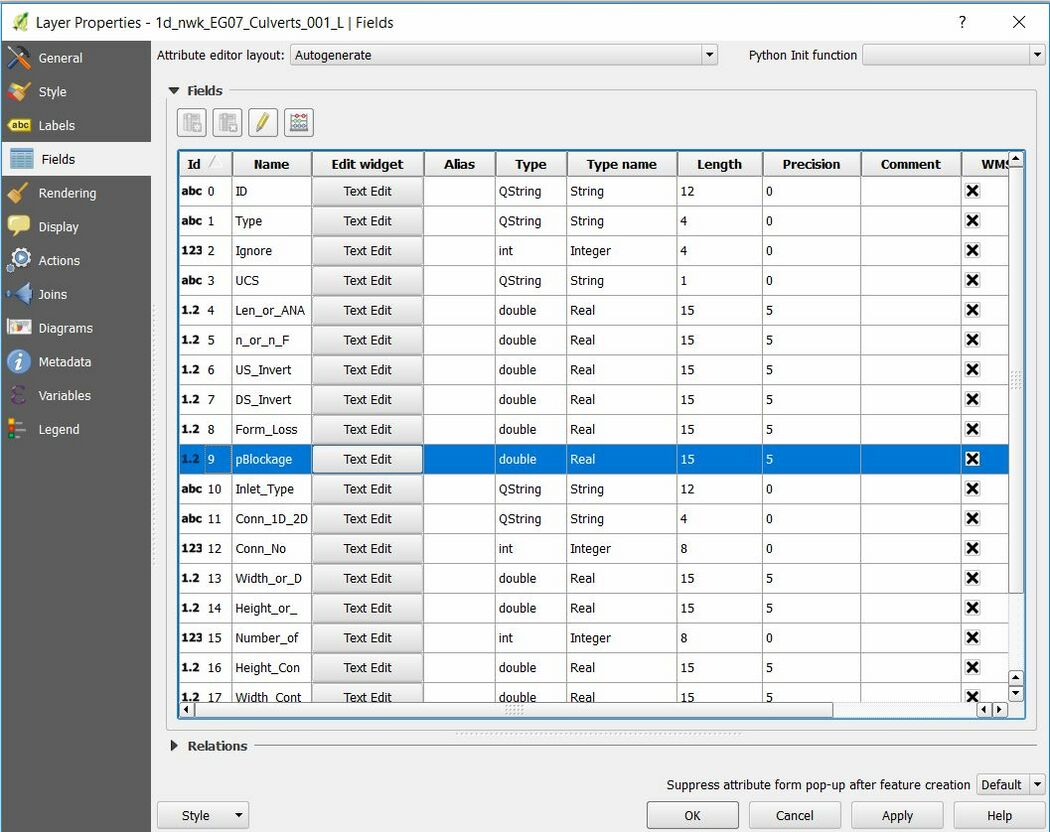
Task: Go to the Actions section in the sidebar
Action: click(x=59, y=260)
